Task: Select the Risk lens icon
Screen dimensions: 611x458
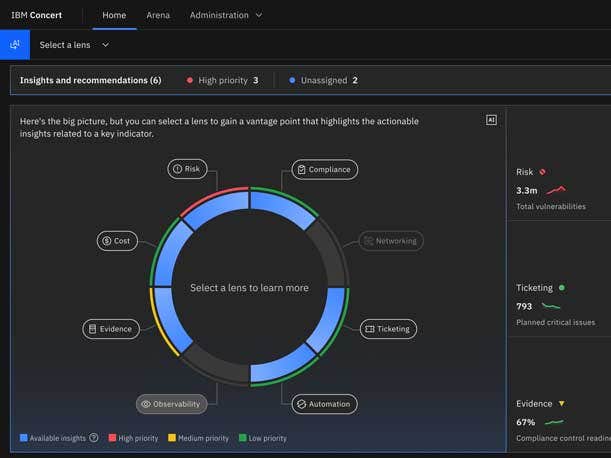Action: point(177,169)
